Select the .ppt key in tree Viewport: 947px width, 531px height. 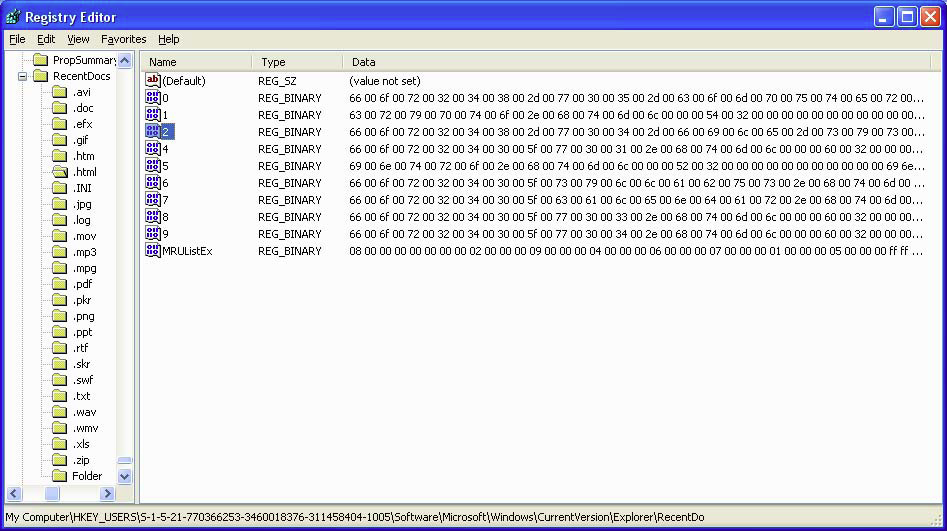(x=82, y=332)
